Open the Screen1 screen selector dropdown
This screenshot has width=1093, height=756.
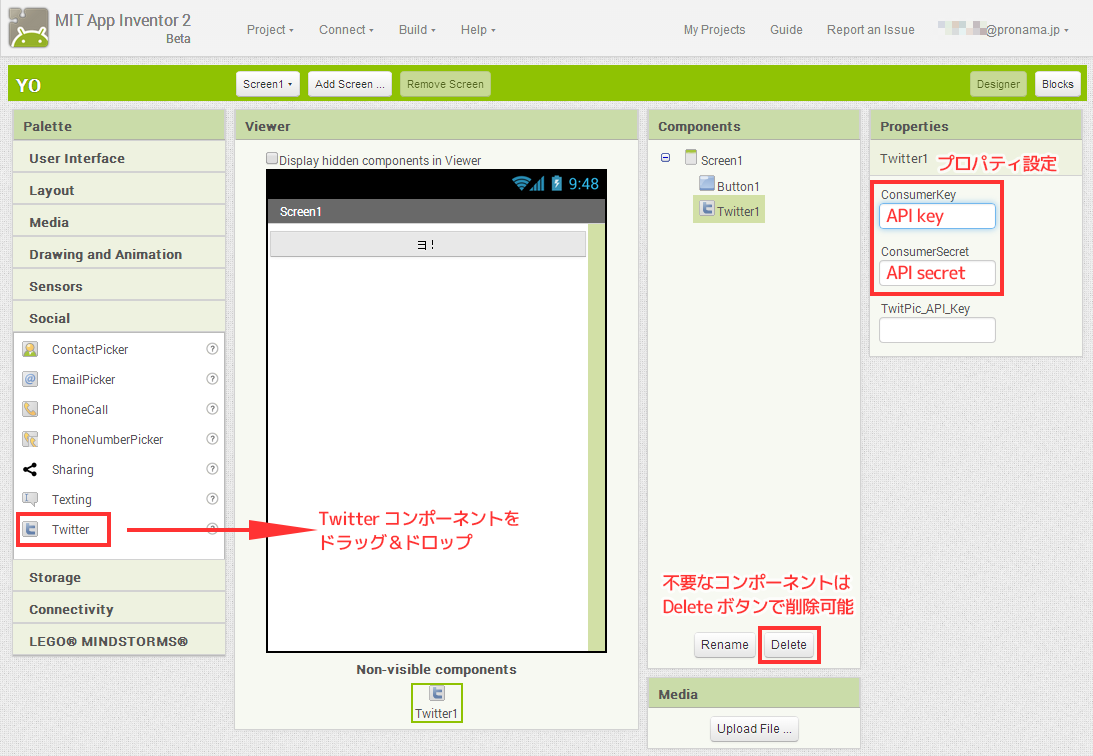pyautogui.click(x=267, y=84)
